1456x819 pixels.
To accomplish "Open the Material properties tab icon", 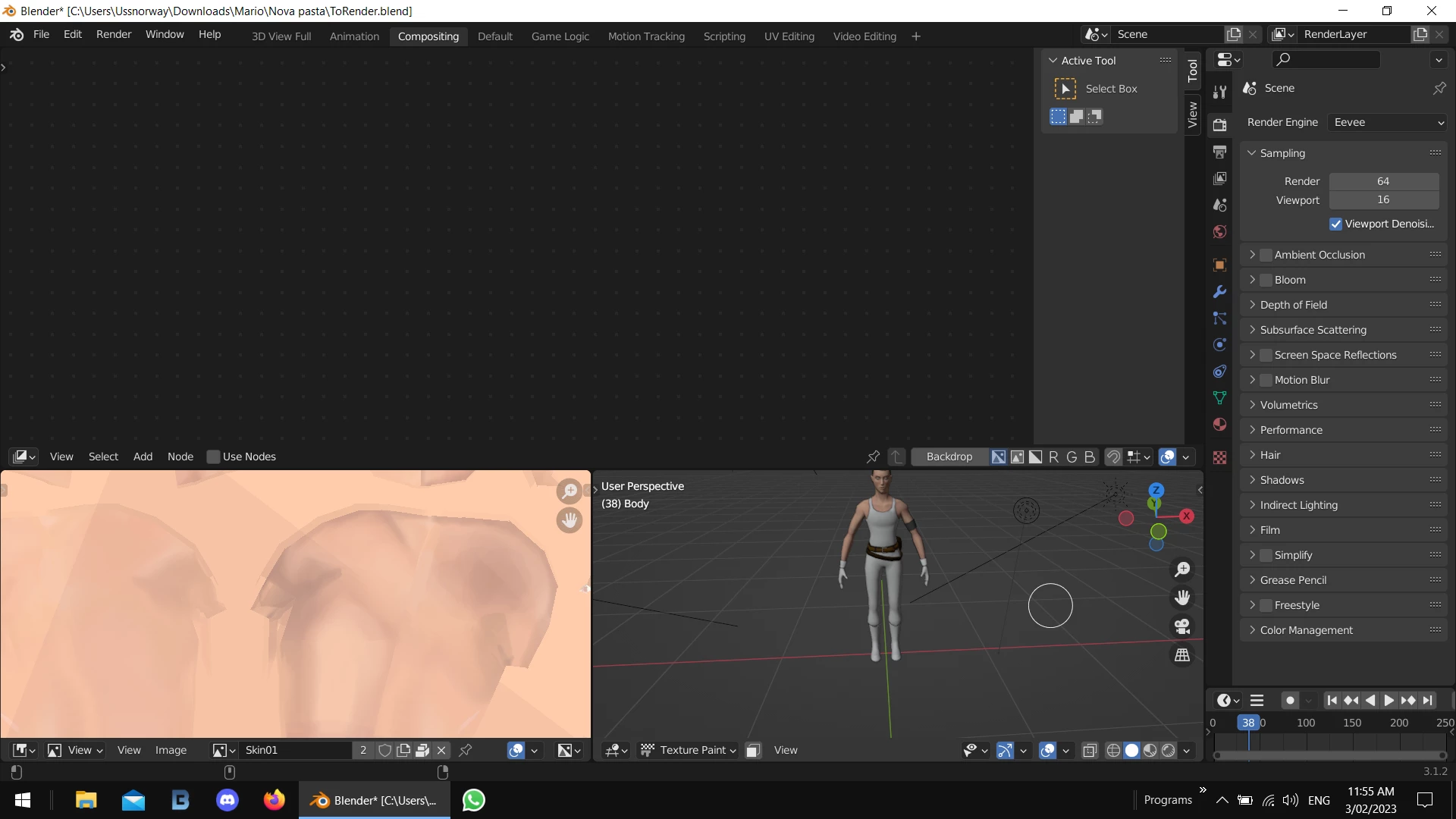I will [1219, 425].
